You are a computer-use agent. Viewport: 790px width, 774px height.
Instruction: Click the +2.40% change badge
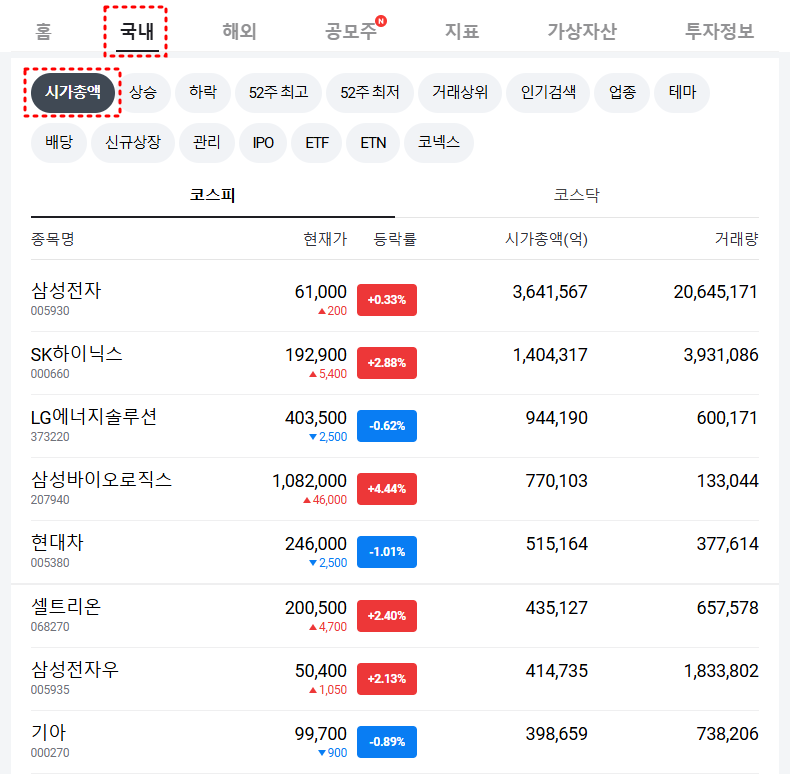pos(387,616)
